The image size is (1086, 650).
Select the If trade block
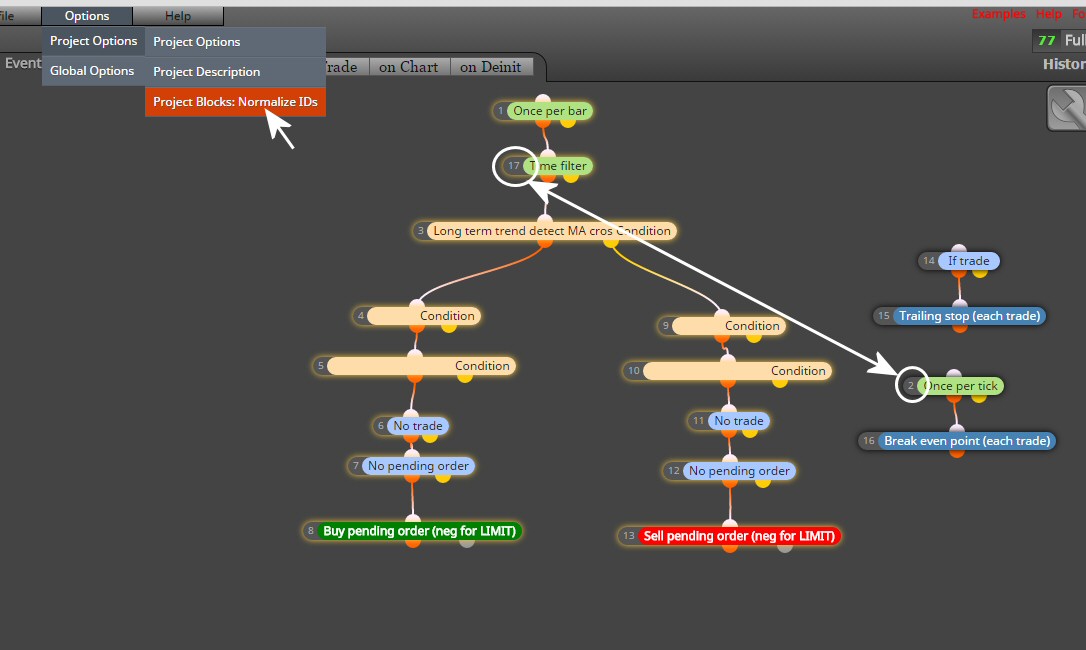point(968,261)
